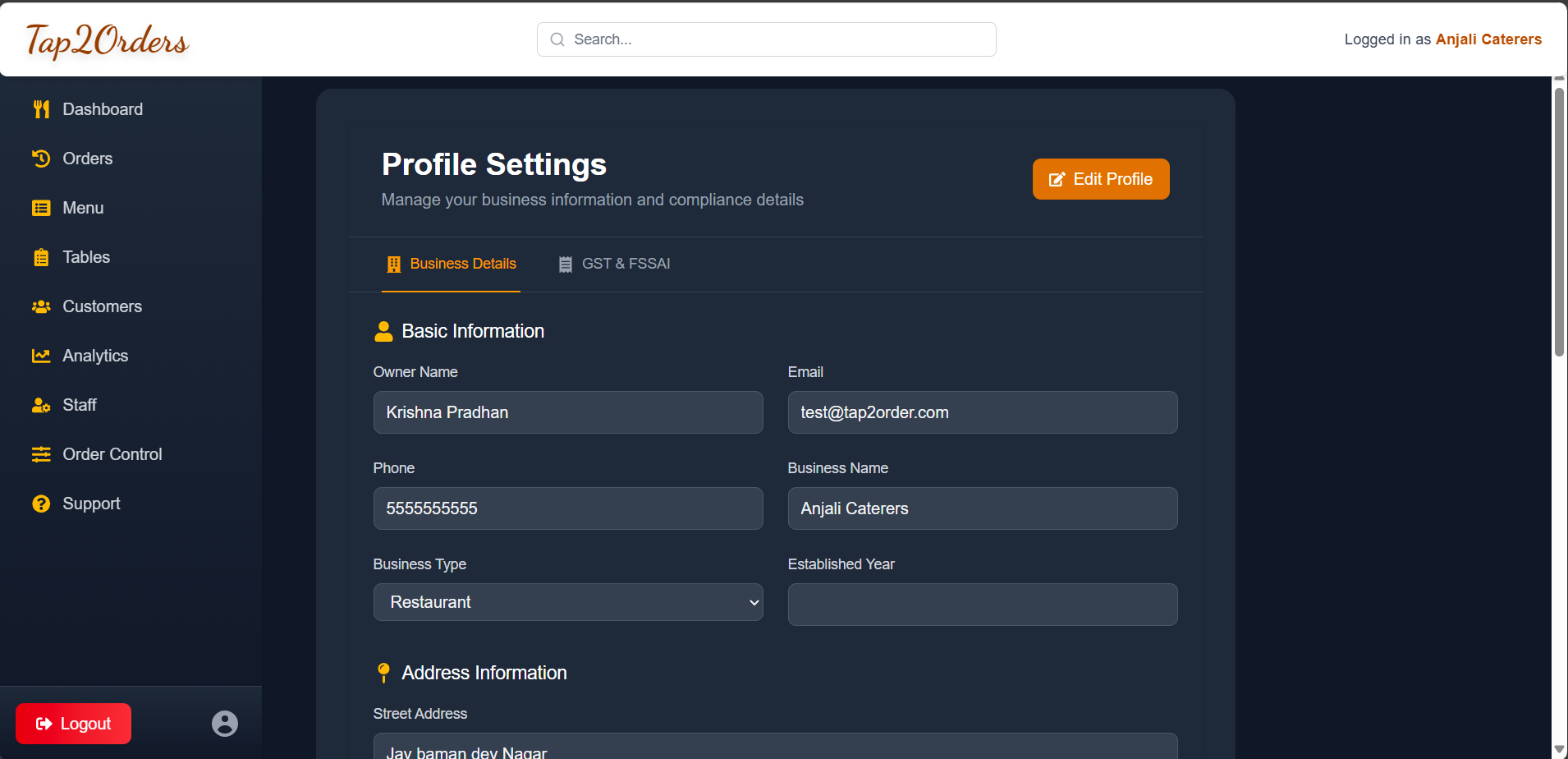Open the Support label in sidebar

(91, 504)
